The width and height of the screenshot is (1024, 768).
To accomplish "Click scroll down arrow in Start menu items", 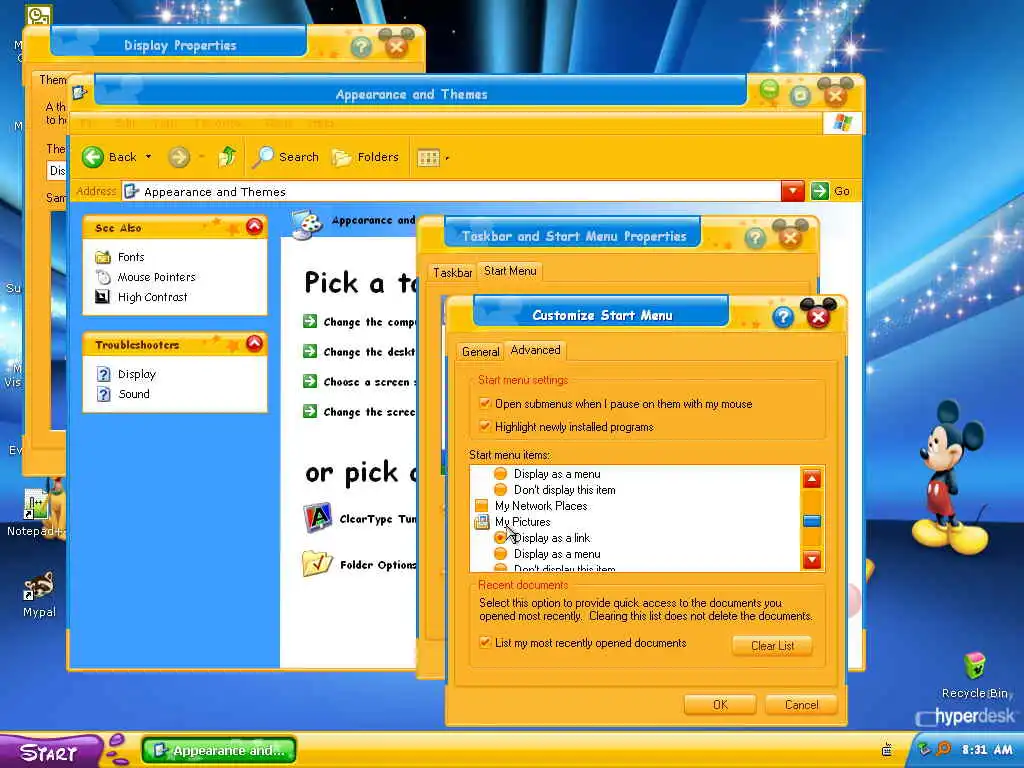I will coord(812,559).
